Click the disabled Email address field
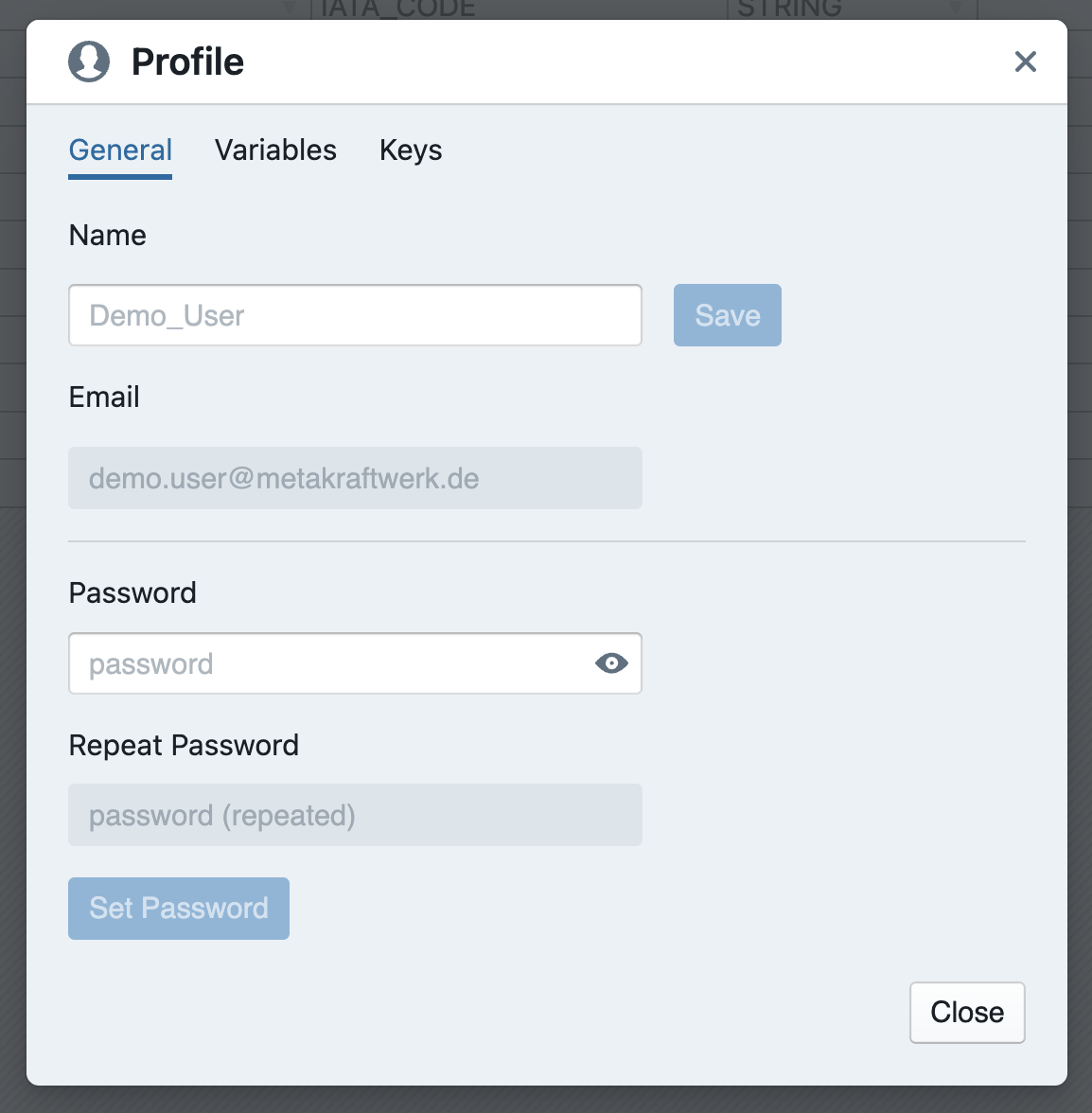Image resolution: width=1092 pixels, height=1113 pixels. (355, 478)
